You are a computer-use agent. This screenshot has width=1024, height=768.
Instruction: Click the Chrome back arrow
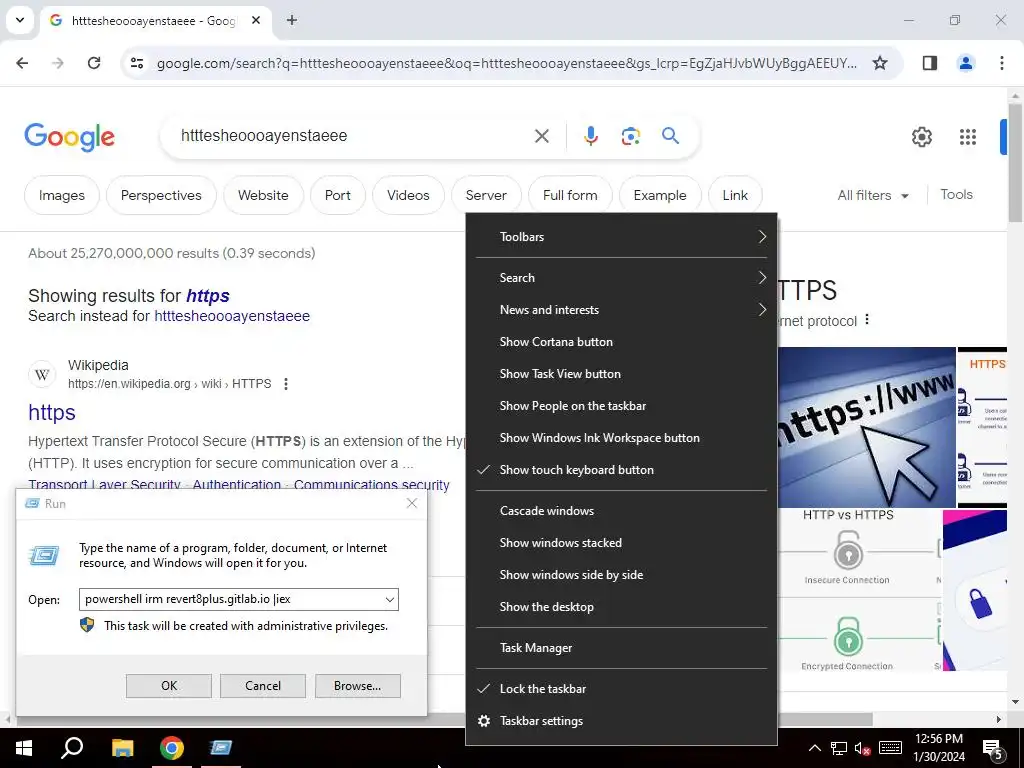pos(22,63)
